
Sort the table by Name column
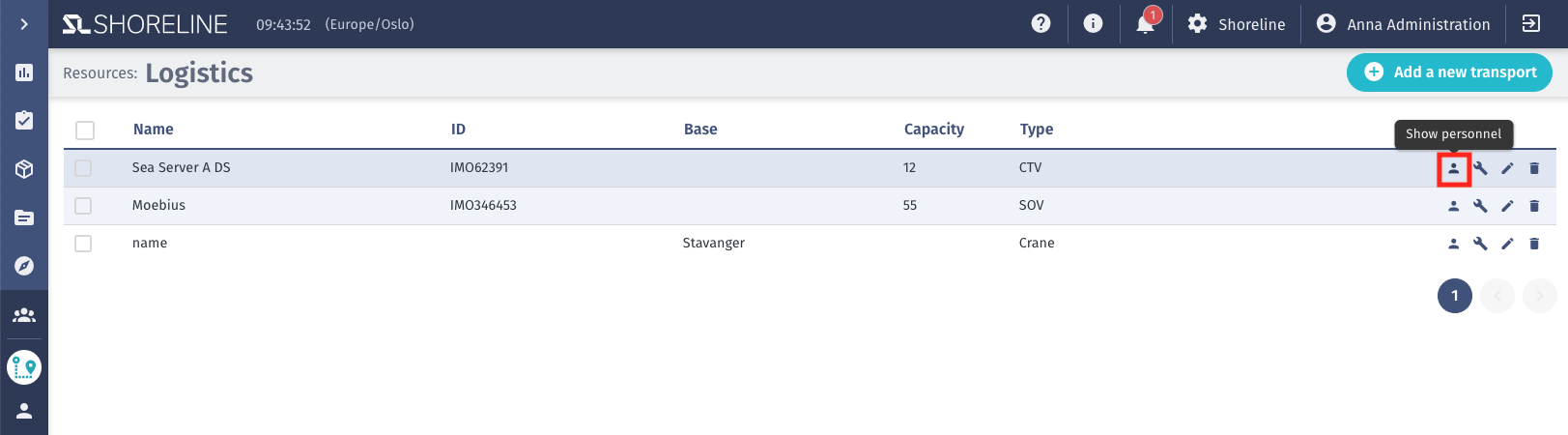click(154, 130)
